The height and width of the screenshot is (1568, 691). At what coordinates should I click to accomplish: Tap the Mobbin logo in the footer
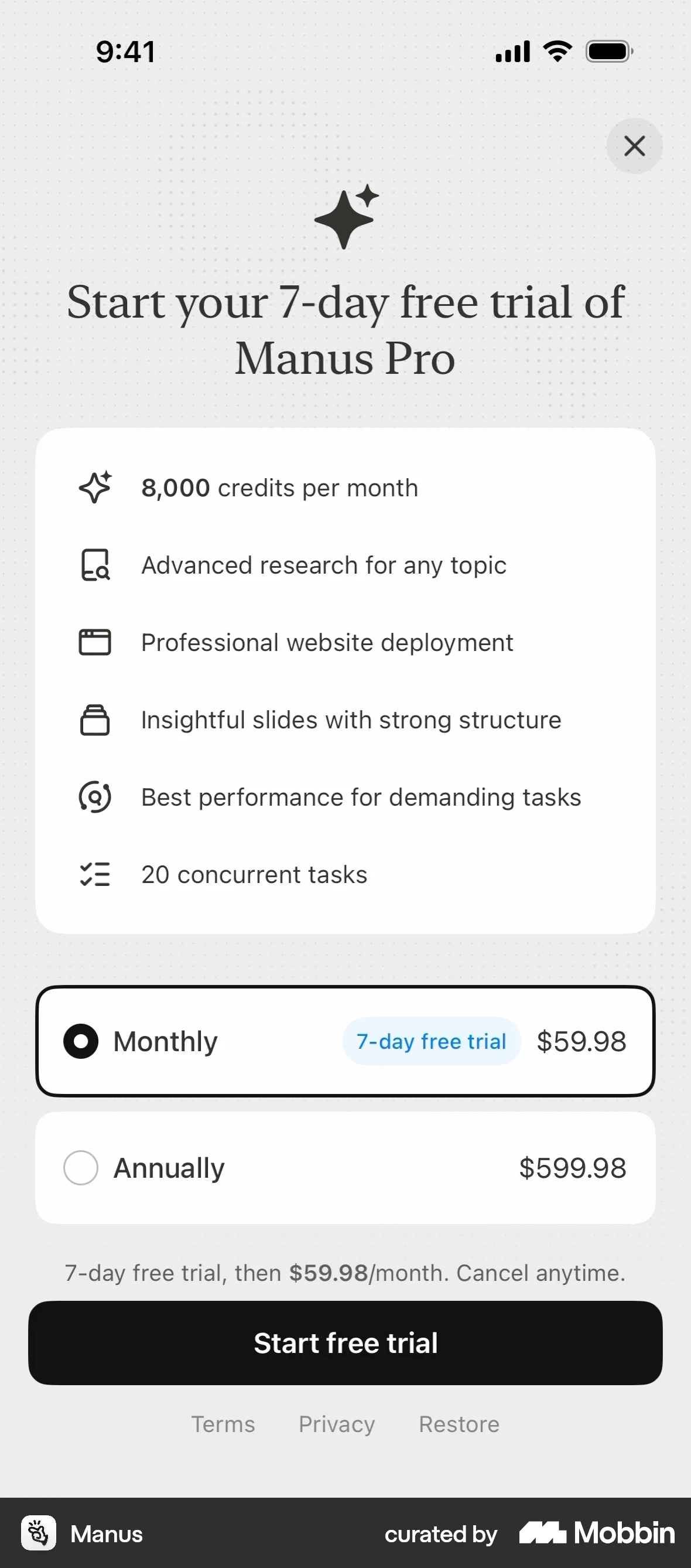coord(597,1533)
